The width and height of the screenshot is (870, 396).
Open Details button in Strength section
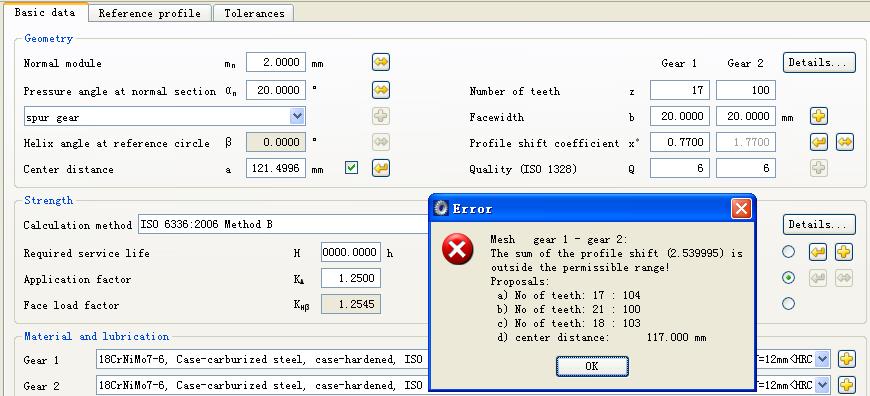(x=819, y=225)
